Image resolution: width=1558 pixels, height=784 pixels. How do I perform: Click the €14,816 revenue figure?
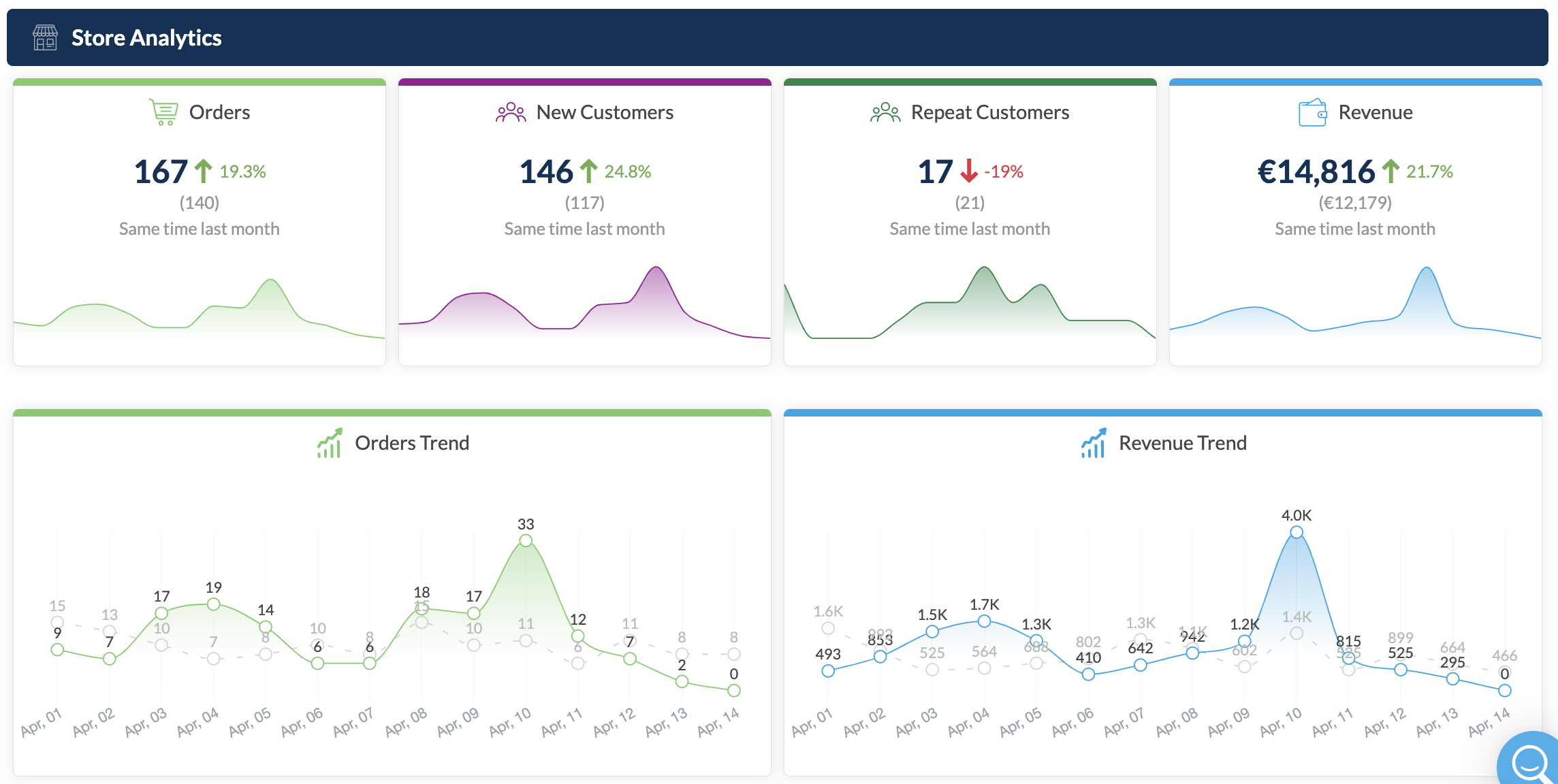pyautogui.click(x=1316, y=171)
